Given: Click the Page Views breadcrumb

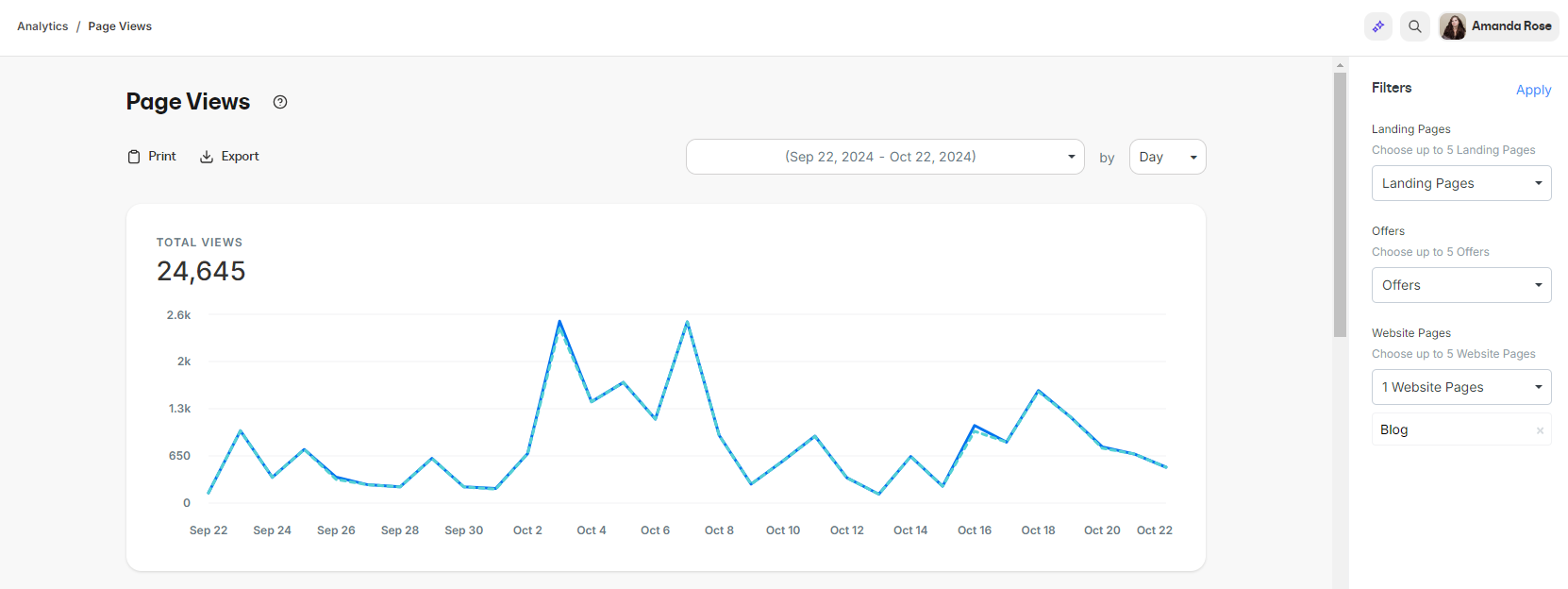Looking at the screenshot, I should point(120,26).
